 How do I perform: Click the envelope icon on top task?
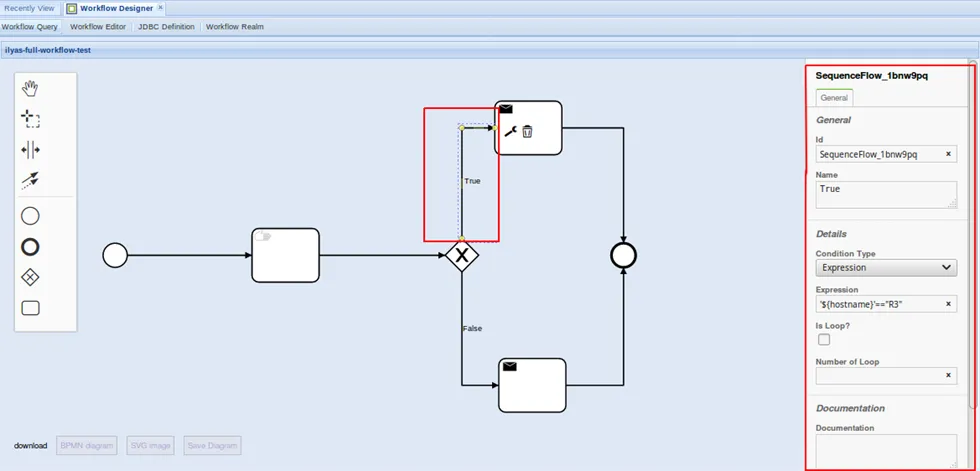click(x=506, y=109)
